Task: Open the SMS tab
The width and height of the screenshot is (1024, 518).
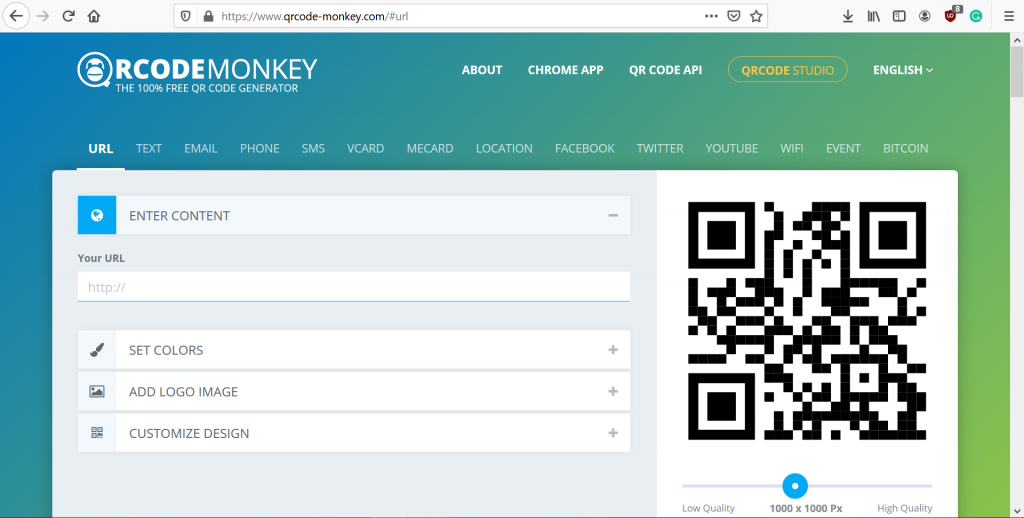Action: click(x=313, y=149)
